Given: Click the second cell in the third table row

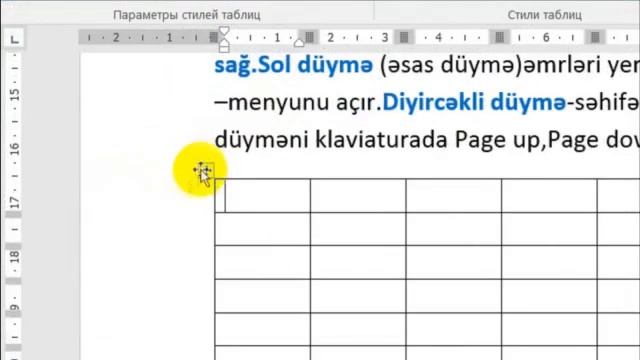Looking at the screenshot, I should tap(358, 262).
